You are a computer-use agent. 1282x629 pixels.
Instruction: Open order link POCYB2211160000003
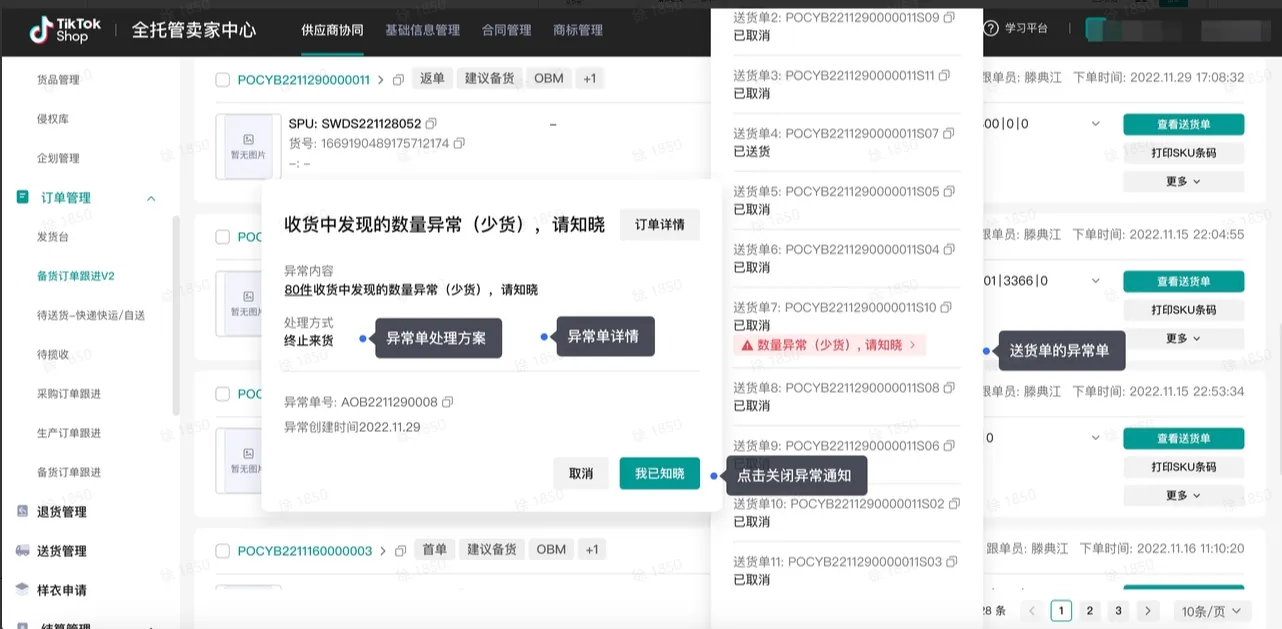pos(305,551)
